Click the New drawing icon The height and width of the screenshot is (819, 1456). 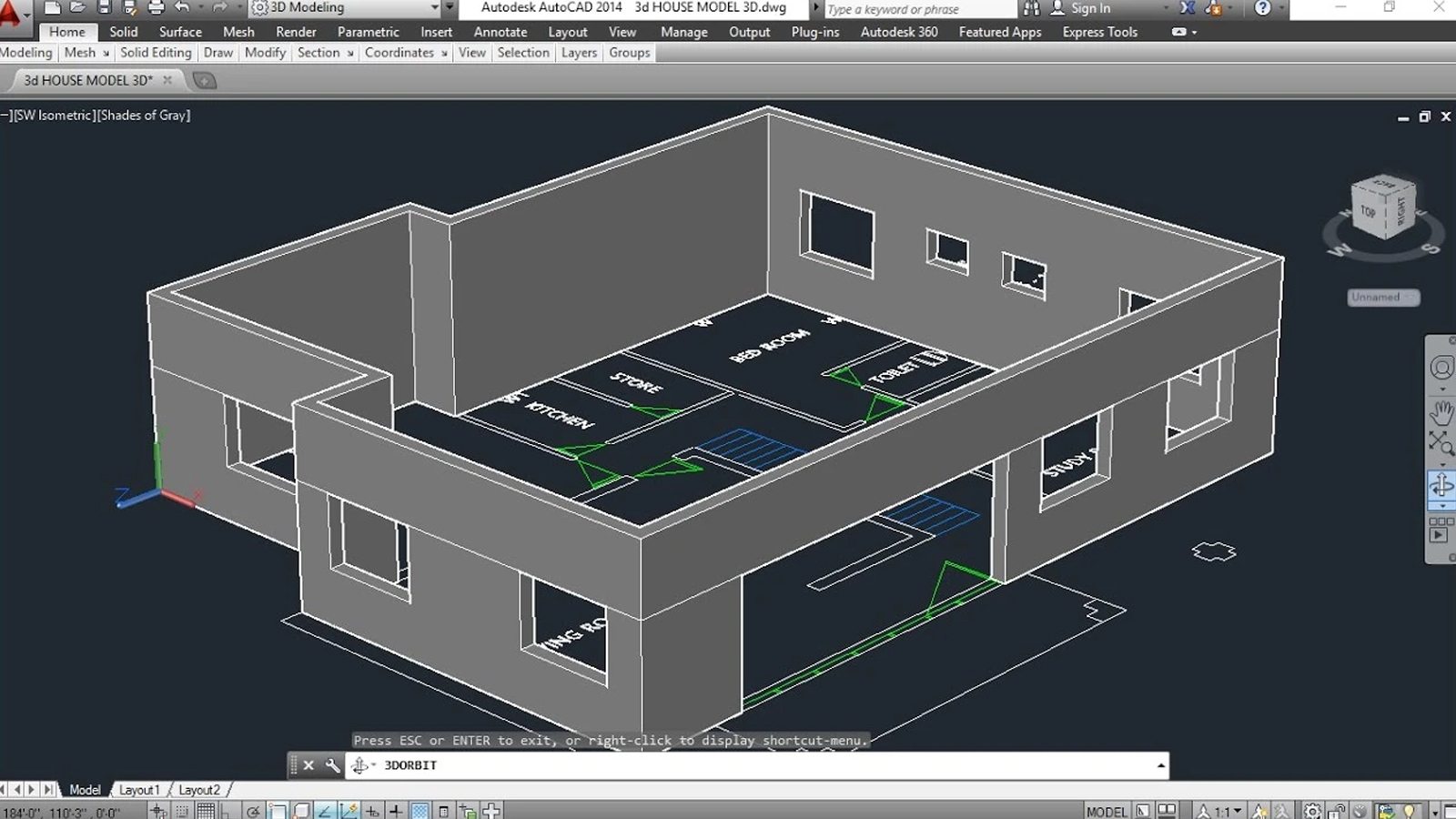(53, 7)
